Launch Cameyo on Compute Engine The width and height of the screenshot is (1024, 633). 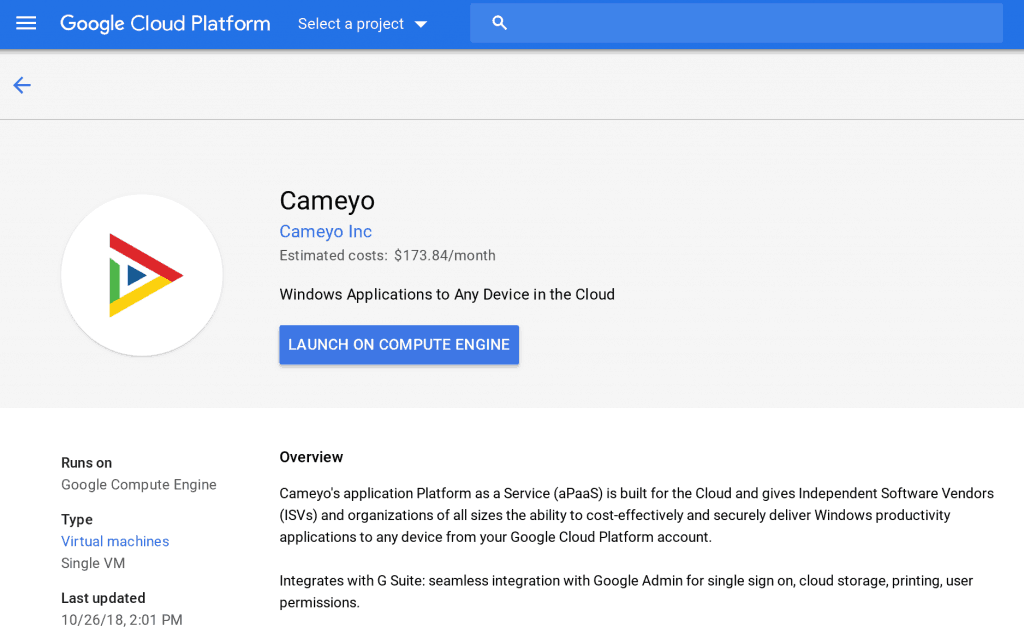point(399,344)
